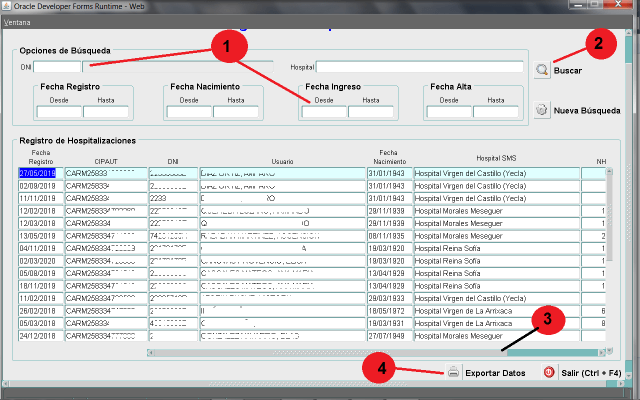Focus Fecha Nacimiento Hasta field
Screen dimensions: 640x400
pyautogui.click(x=236, y=112)
